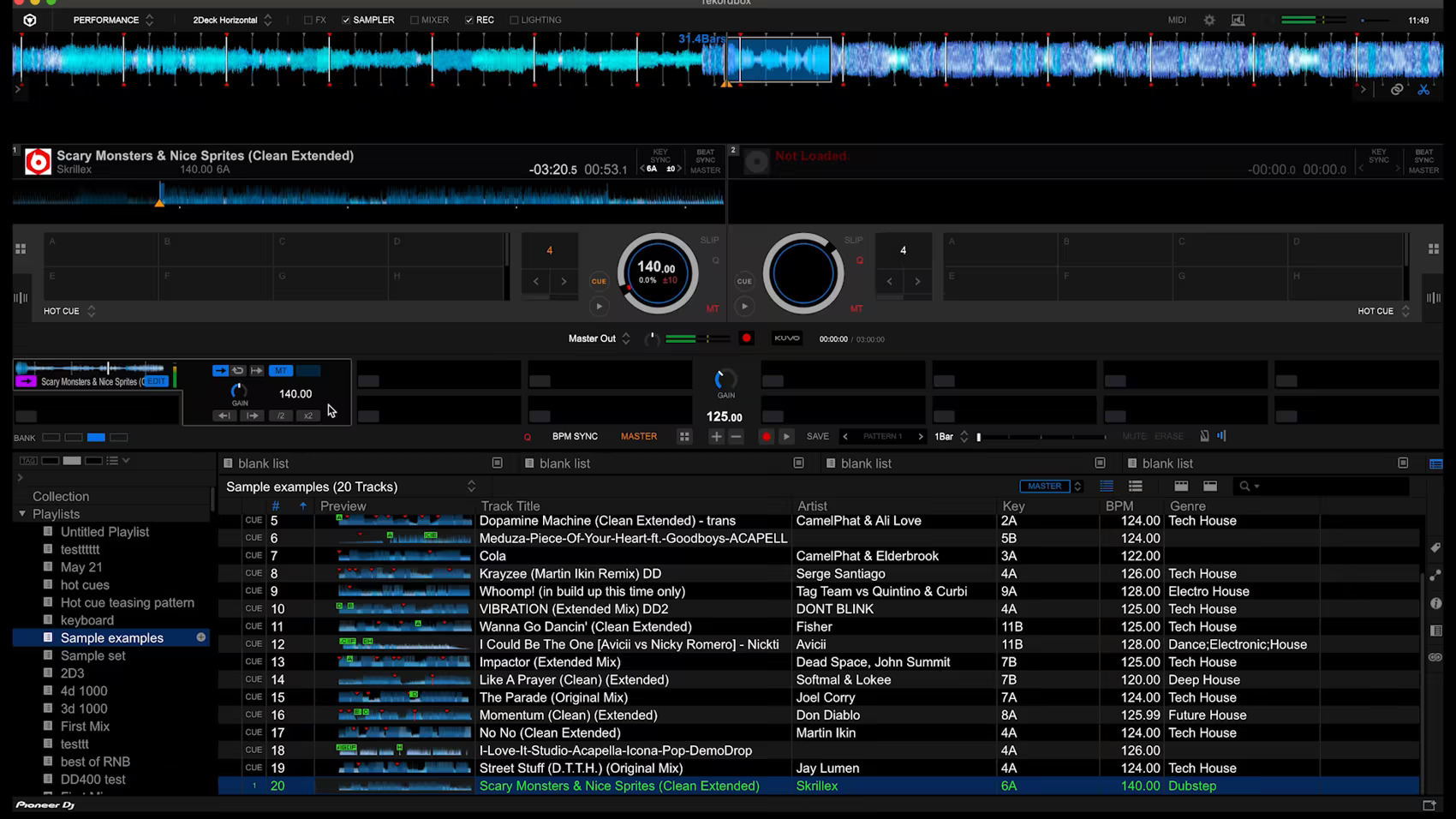Click the browser search field
1456x819 pixels.
pyautogui.click(x=1322, y=487)
